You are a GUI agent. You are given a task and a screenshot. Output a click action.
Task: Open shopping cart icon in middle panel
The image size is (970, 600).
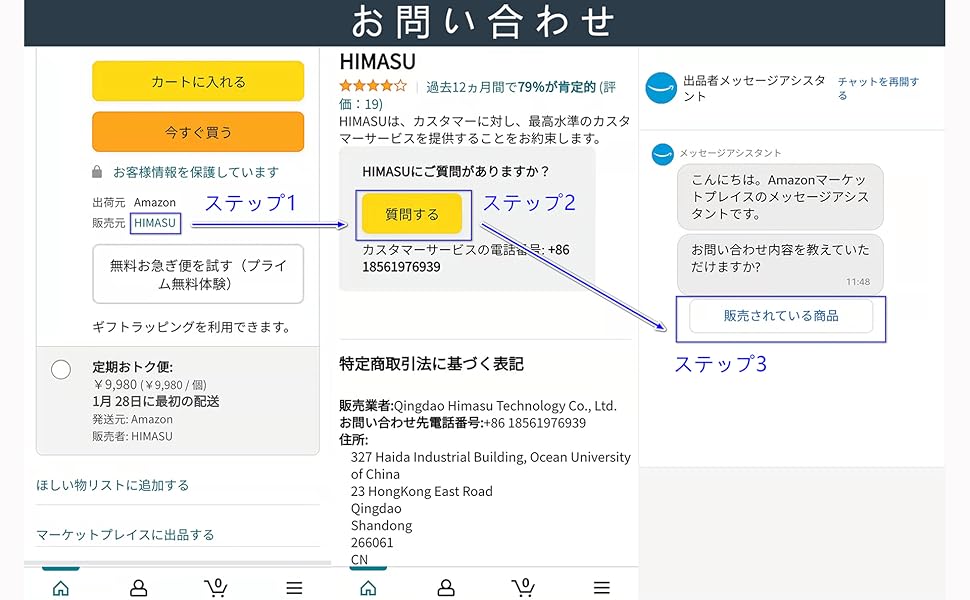(x=523, y=587)
